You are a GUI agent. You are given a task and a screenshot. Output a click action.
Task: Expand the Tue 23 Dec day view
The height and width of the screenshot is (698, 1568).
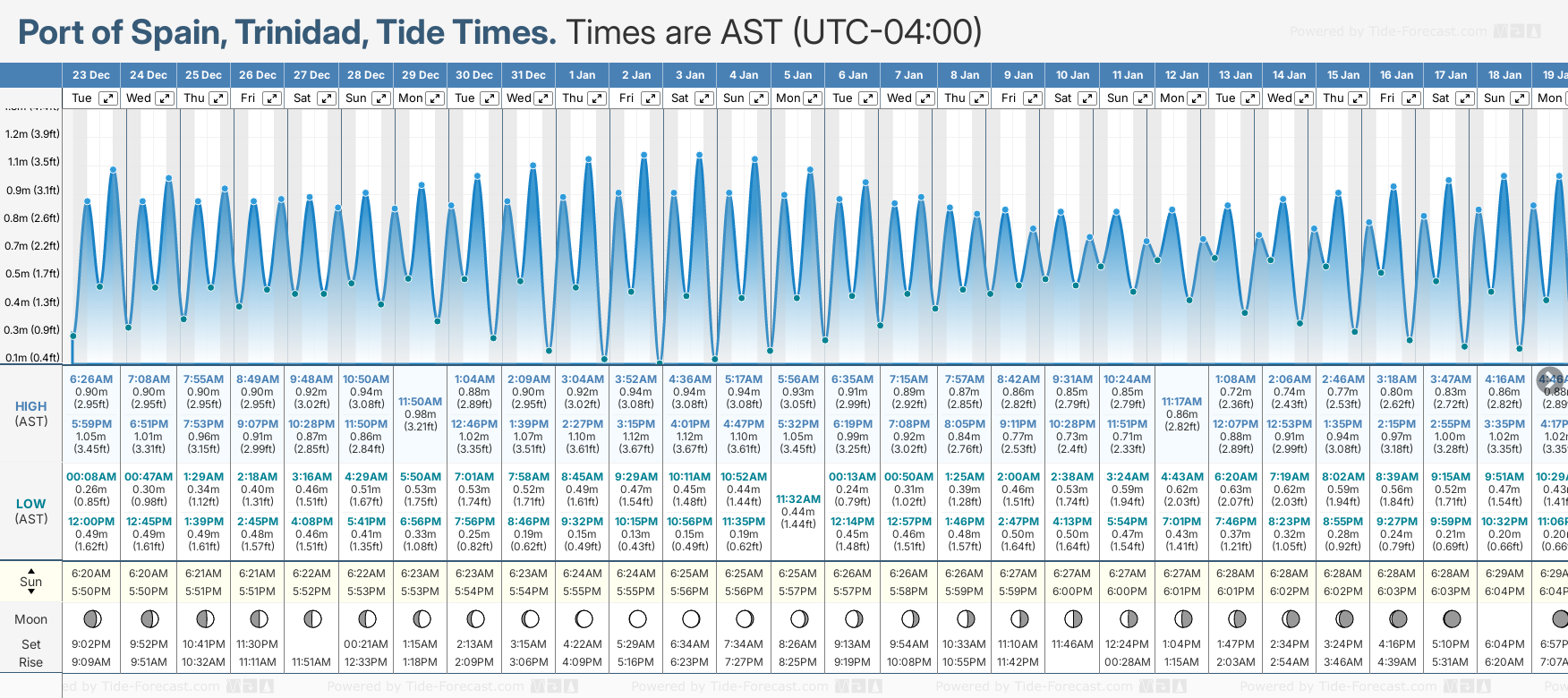(x=107, y=98)
